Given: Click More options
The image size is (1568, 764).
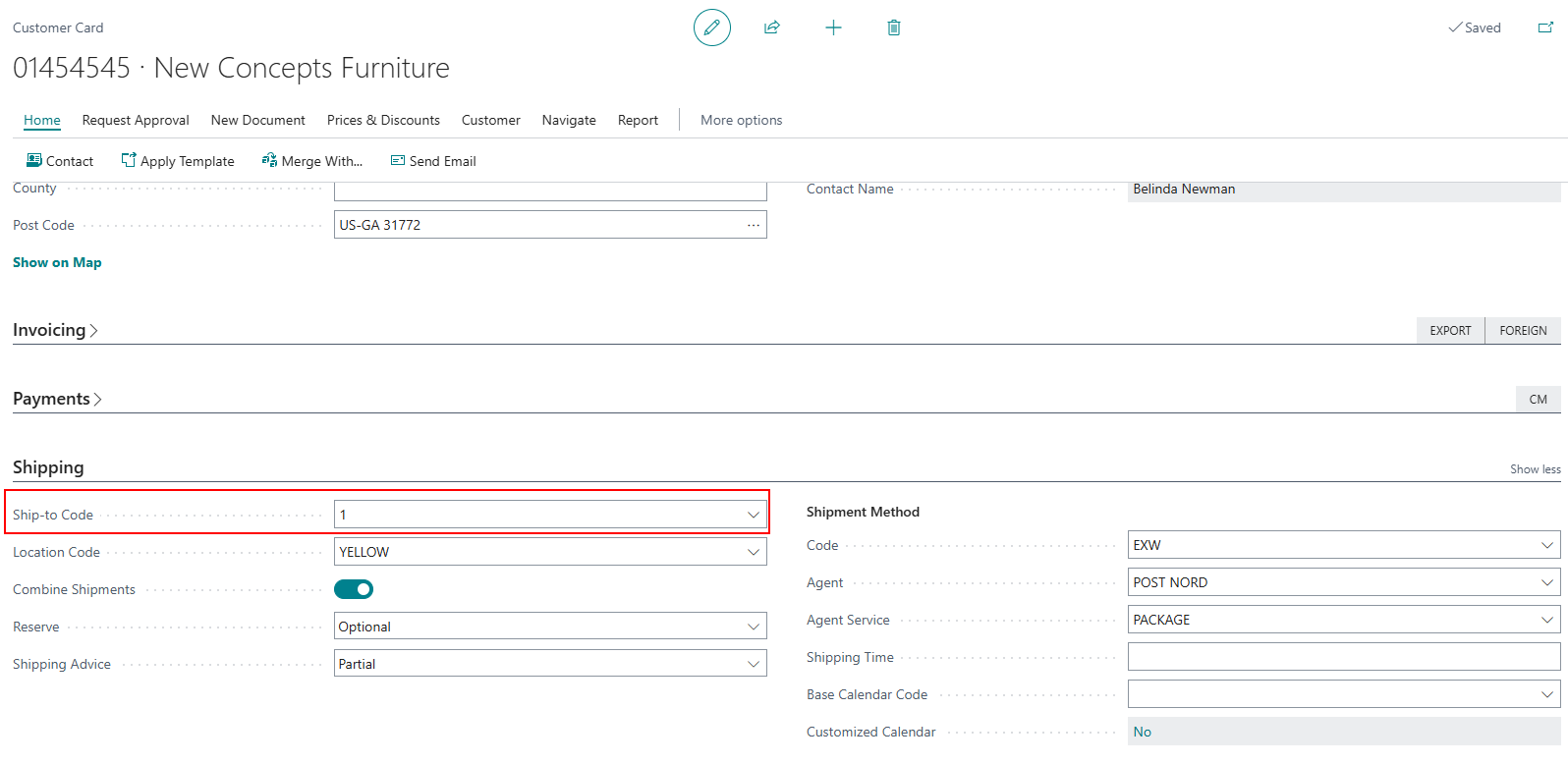Looking at the screenshot, I should (x=742, y=120).
